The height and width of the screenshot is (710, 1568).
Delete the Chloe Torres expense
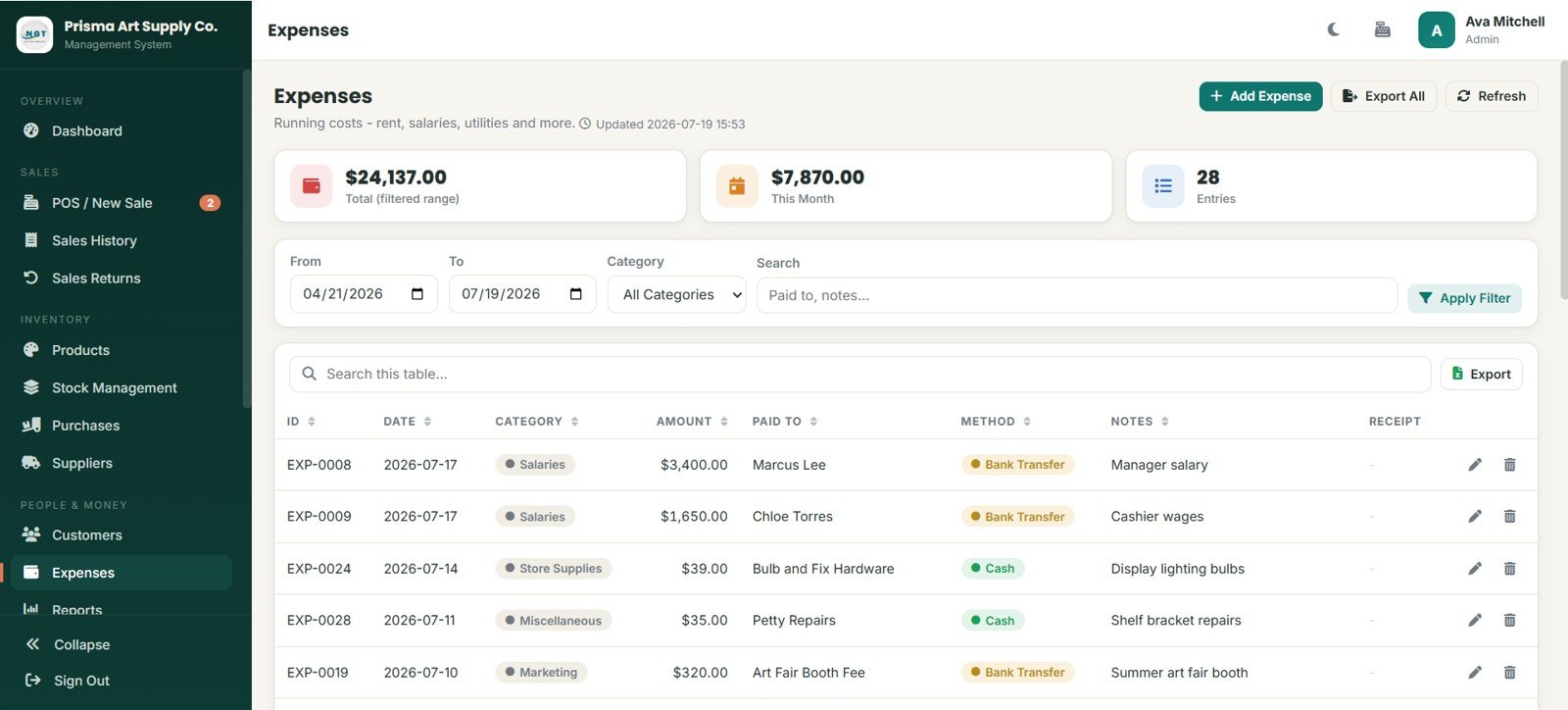pyautogui.click(x=1510, y=516)
